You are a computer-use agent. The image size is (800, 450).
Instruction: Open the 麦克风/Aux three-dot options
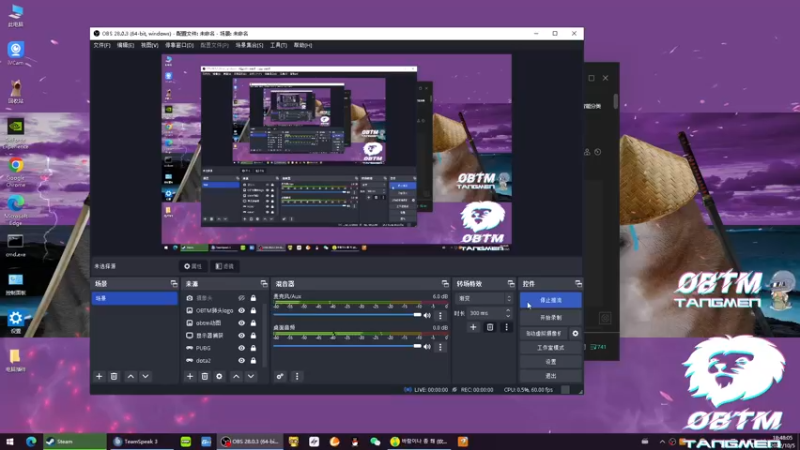[x=440, y=316]
